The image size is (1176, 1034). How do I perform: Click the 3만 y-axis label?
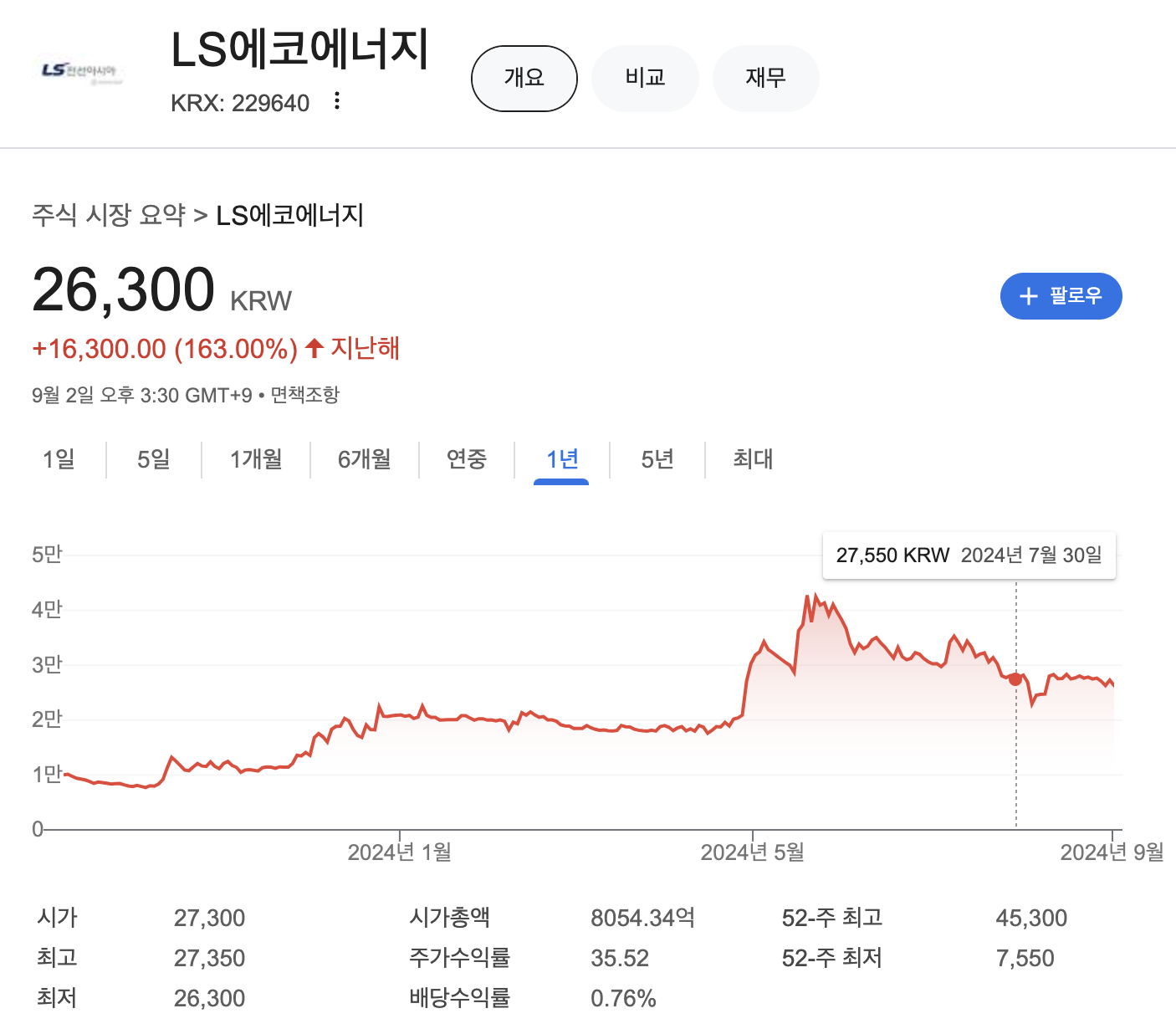pos(47,665)
